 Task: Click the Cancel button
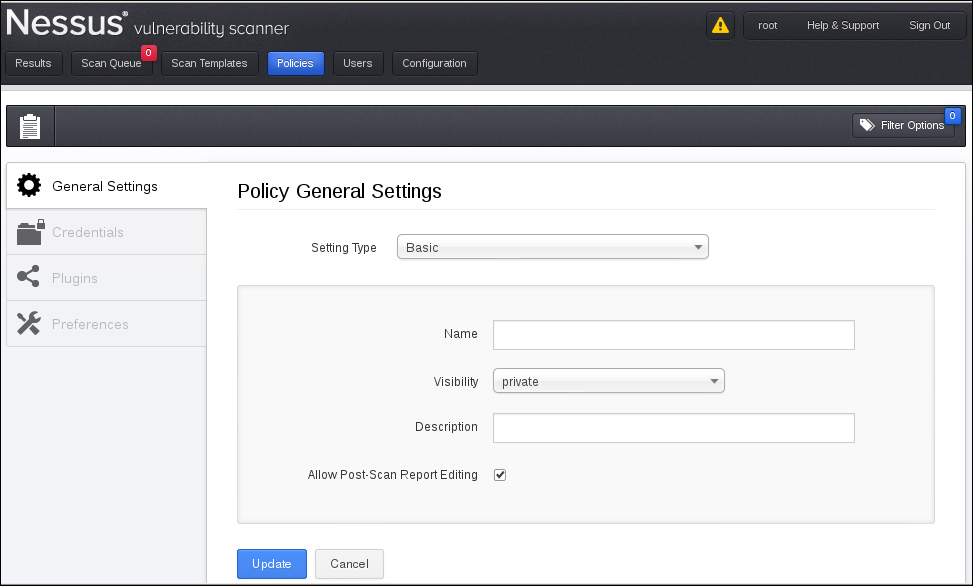click(x=349, y=564)
